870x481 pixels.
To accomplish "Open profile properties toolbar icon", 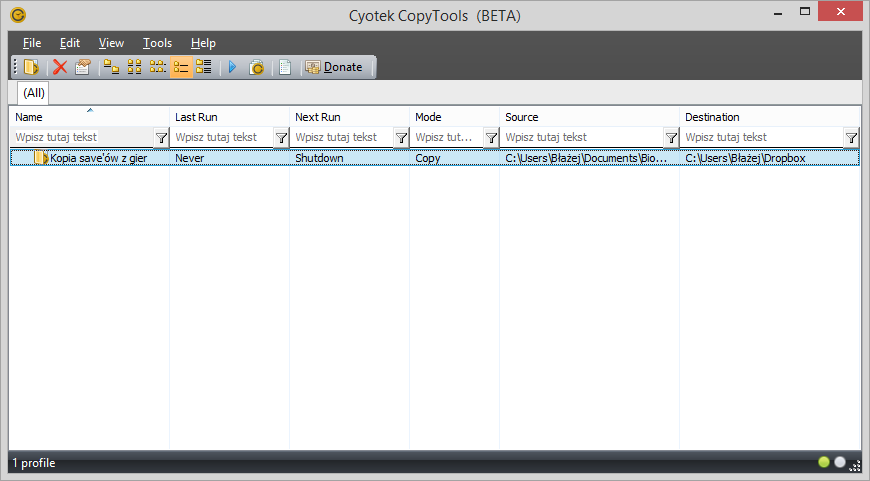I will coord(83,67).
